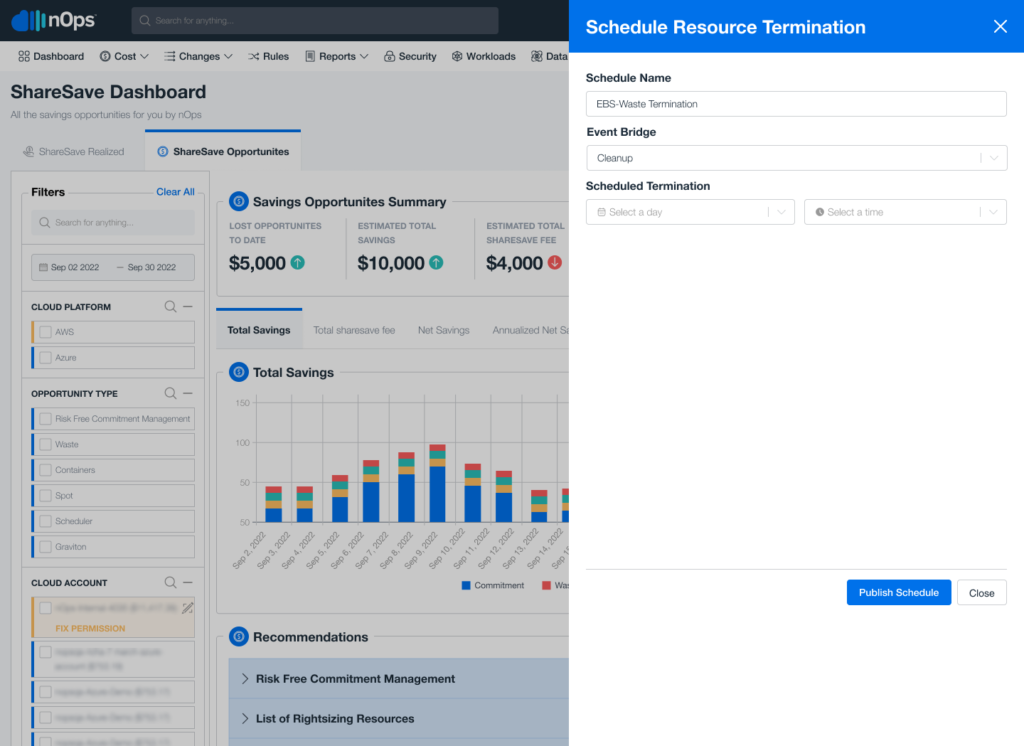This screenshot has height=746, width=1024.
Task: Click the Recommendations section icon
Action: [x=238, y=636]
